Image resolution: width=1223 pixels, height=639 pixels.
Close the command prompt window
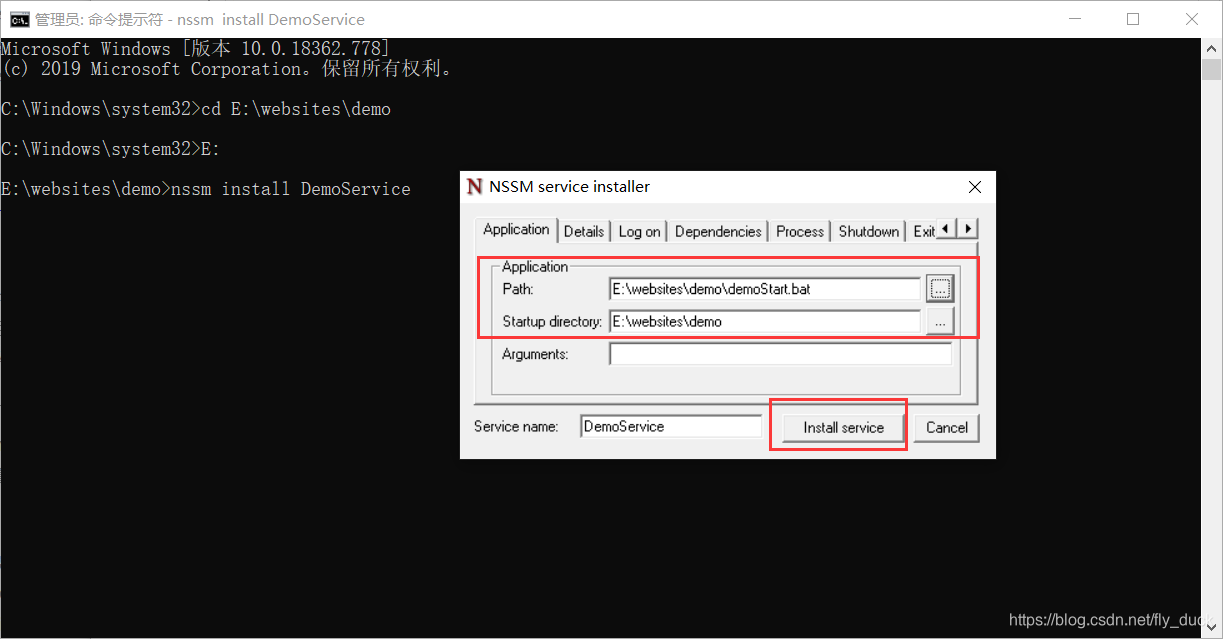tap(1191, 19)
